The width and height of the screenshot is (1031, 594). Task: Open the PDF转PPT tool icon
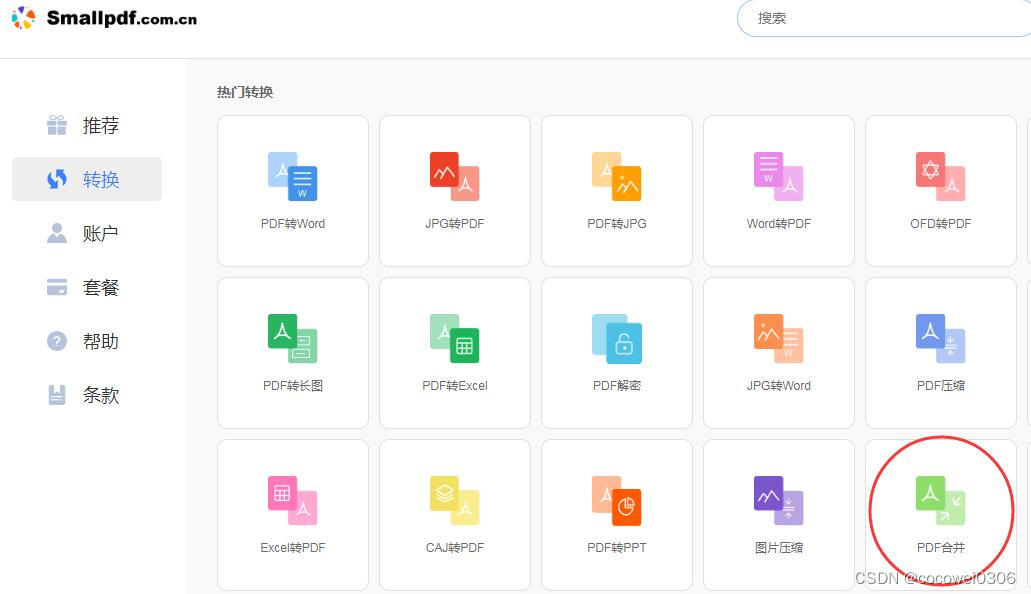(616, 500)
